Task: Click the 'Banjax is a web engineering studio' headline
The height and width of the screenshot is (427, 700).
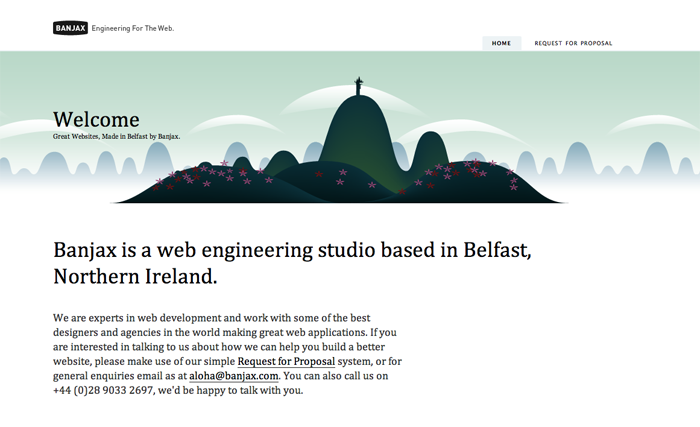Action: coord(292,263)
